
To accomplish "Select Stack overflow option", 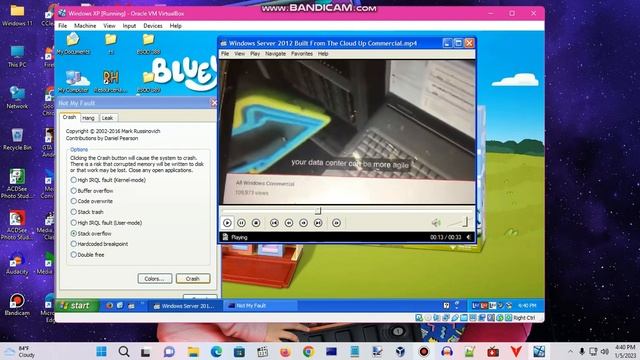I will (91, 233).
